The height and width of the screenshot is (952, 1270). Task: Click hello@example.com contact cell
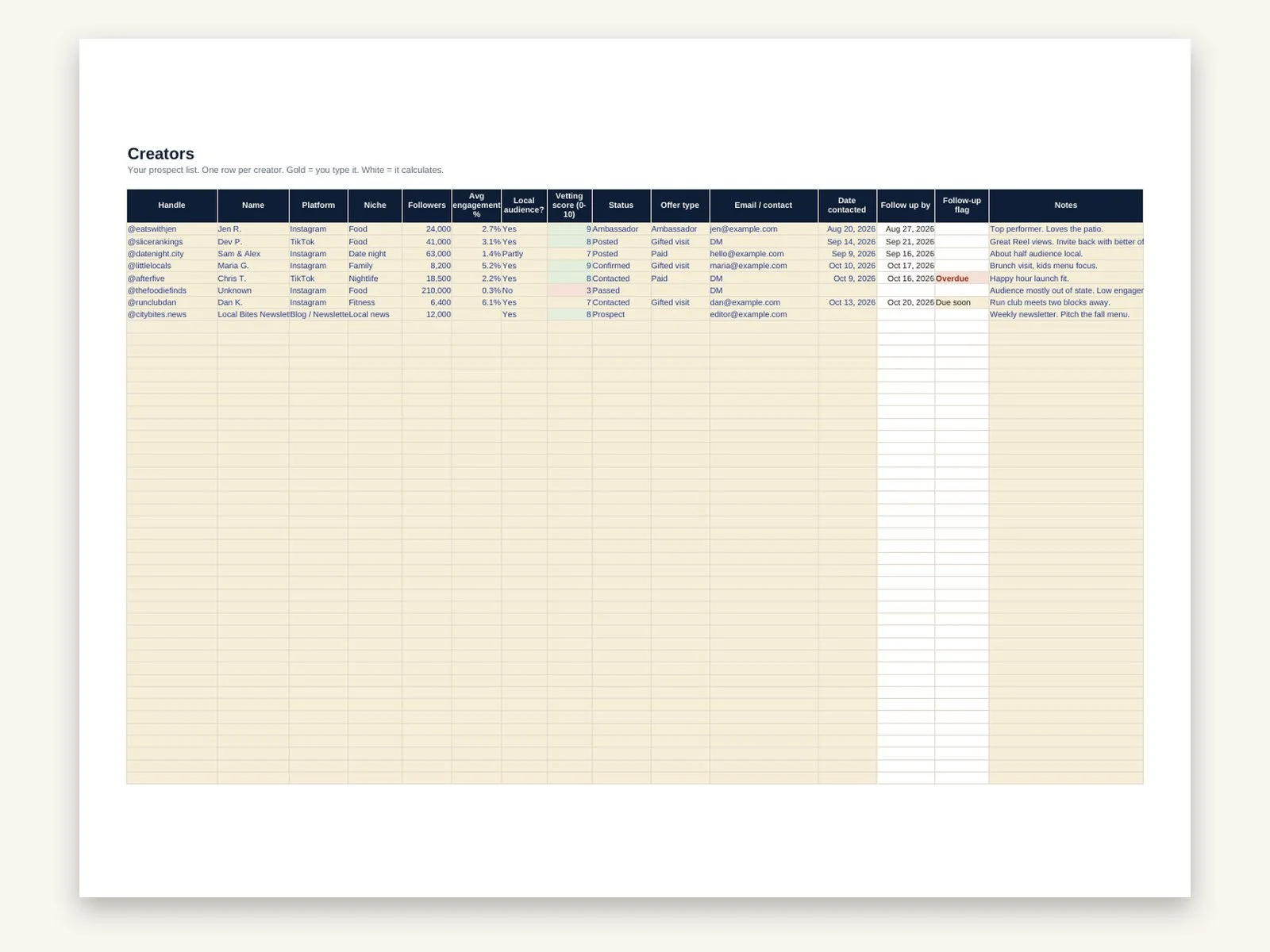(764, 254)
